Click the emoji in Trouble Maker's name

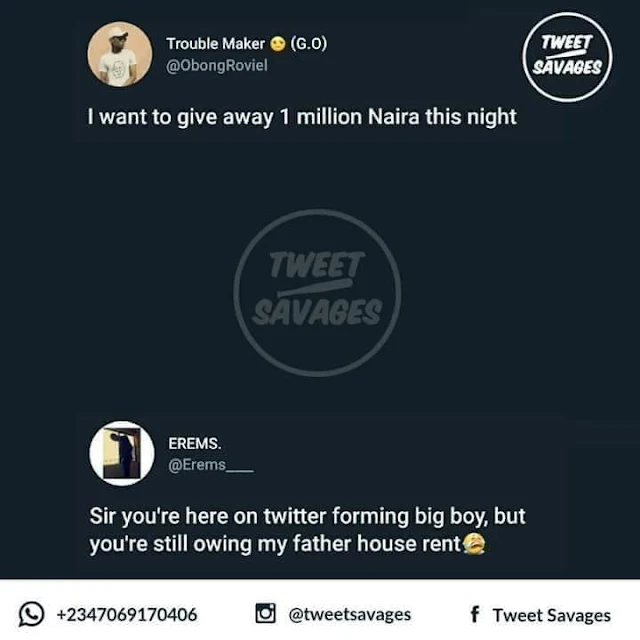click(x=278, y=44)
